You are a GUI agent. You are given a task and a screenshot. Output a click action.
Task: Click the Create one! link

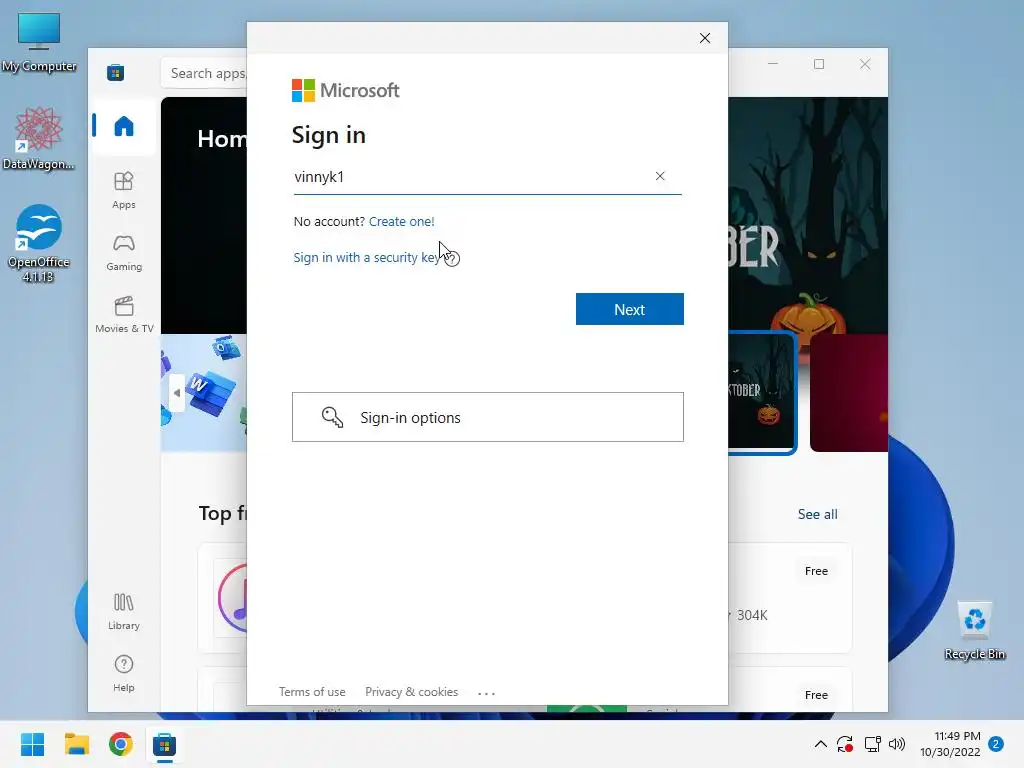pyautogui.click(x=402, y=221)
